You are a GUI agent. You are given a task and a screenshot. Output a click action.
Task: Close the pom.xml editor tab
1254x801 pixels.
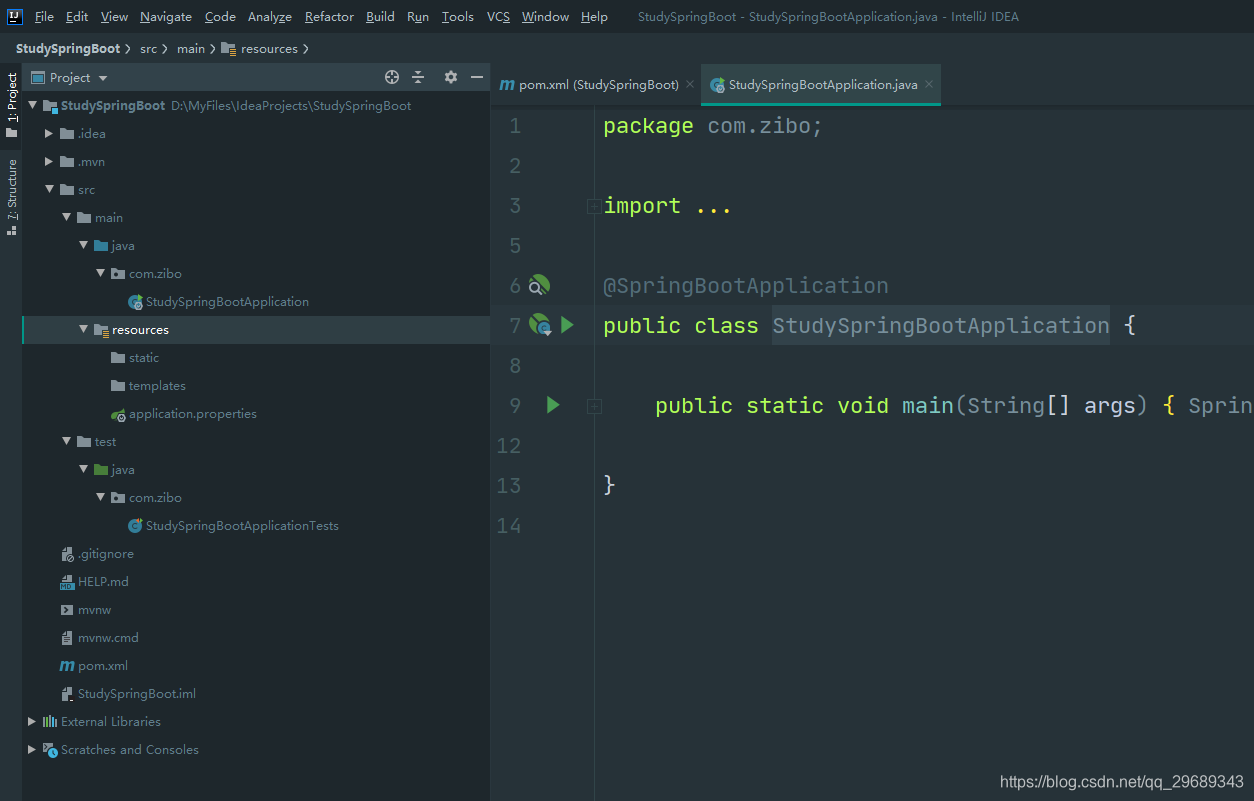(x=690, y=84)
